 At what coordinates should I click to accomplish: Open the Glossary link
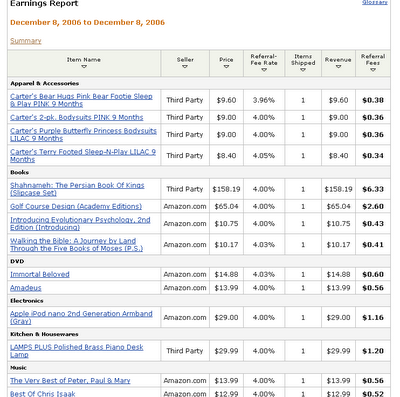(x=375, y=2)
